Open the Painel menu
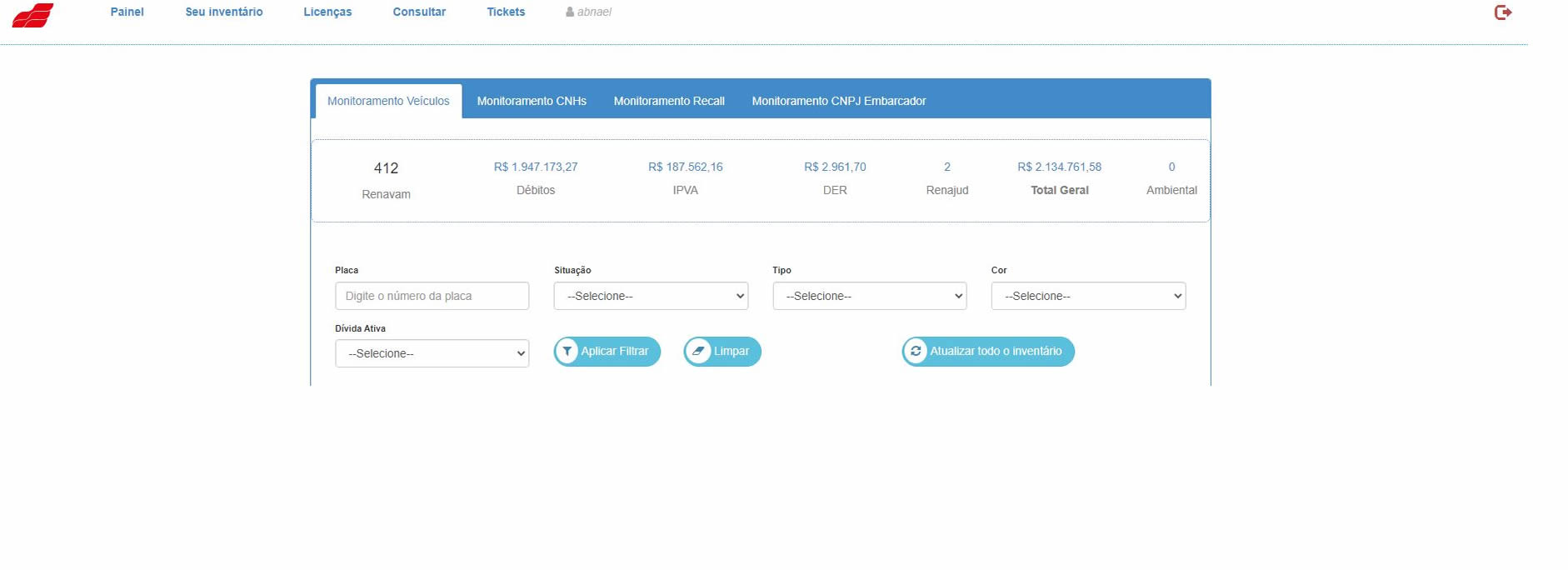The image size is (1568, 570). pos(127,12)
